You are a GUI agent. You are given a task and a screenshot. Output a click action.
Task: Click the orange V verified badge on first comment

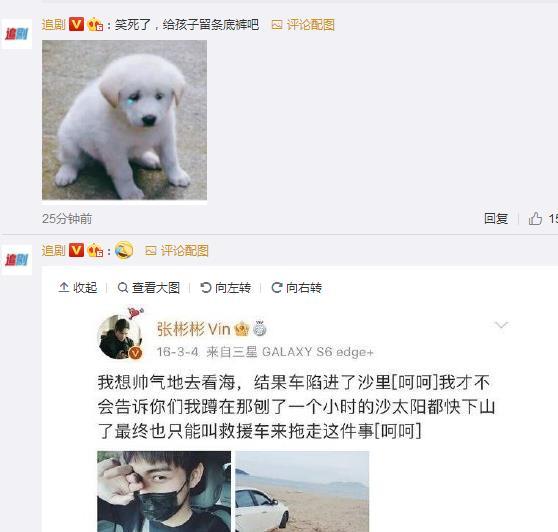point(76,24)
